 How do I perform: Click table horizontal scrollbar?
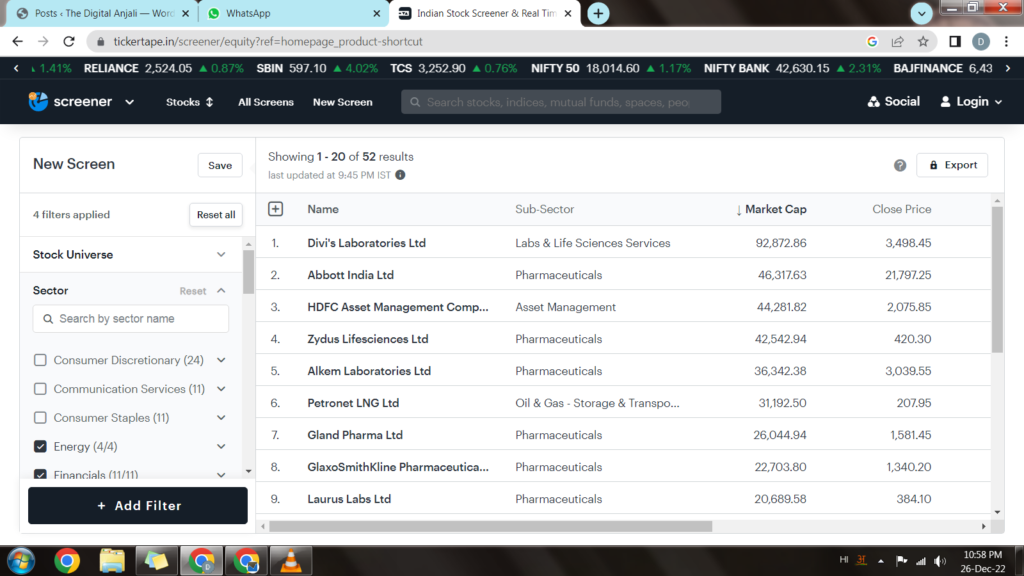[490, 526]
